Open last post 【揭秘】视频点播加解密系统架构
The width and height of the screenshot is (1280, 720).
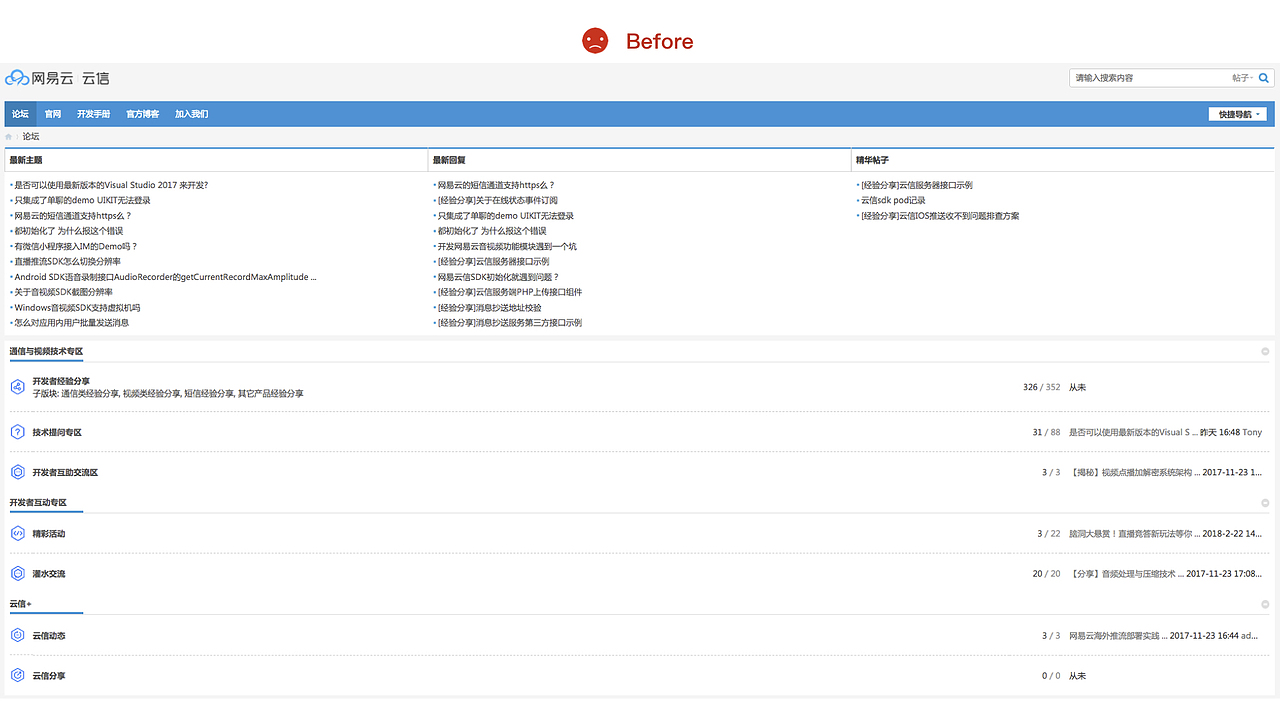click(x=1134, y=472)
